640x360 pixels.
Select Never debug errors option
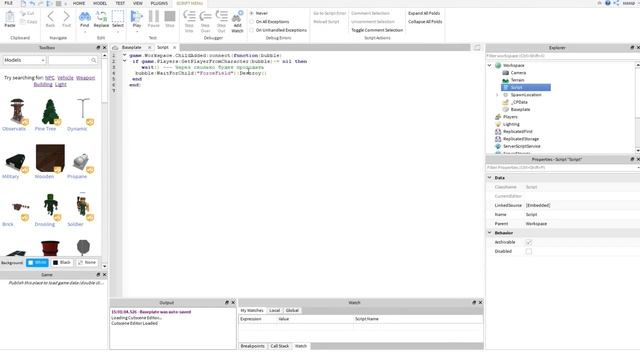[x=252, y=13]
